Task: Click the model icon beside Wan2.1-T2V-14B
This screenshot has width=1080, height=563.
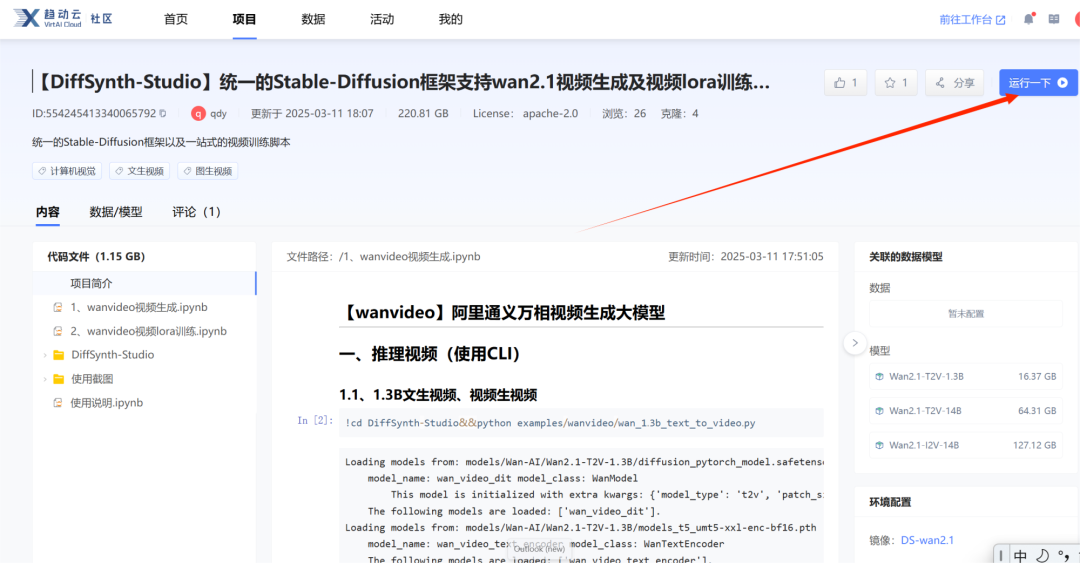Action: click(x=880, y=411)
